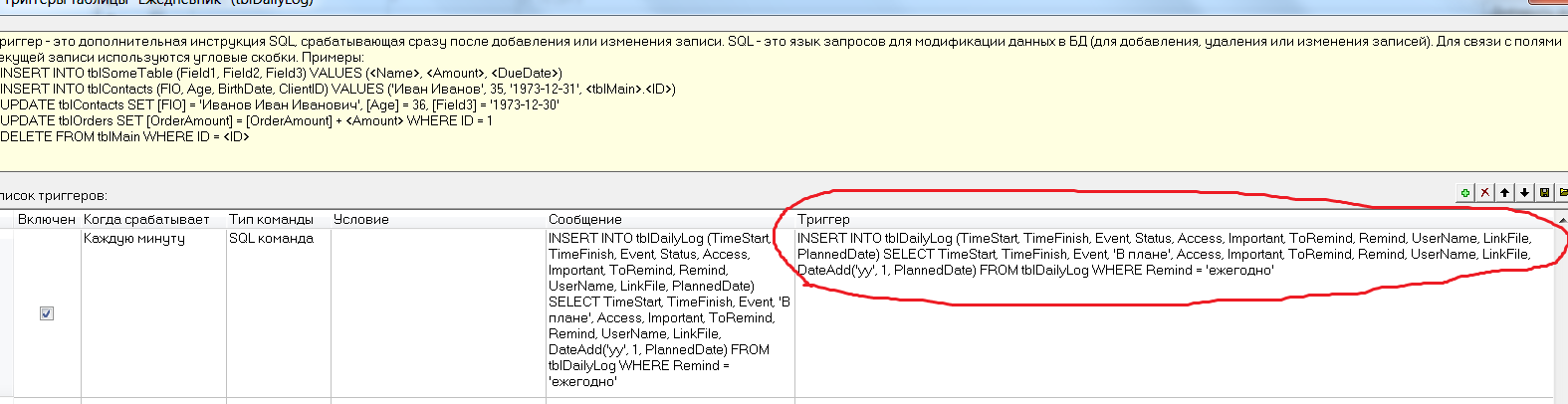Image resolution: width=1568 pixels, height=404 pixels.
Task: Move trigger down with down arrow
Action: (1524, 192)
